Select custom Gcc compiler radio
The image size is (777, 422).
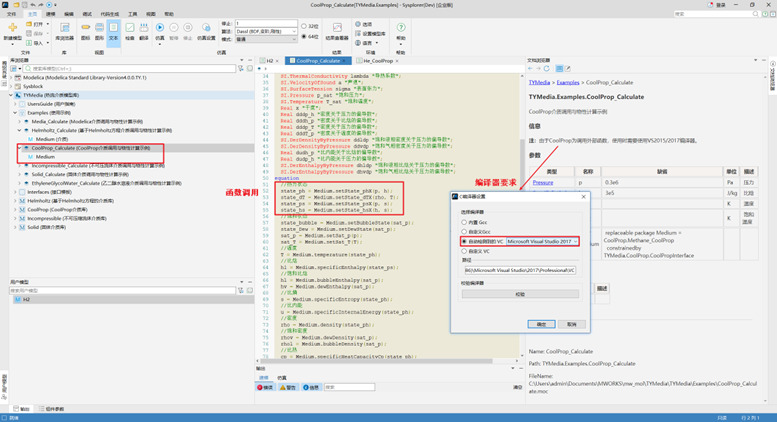click(464, 232)
